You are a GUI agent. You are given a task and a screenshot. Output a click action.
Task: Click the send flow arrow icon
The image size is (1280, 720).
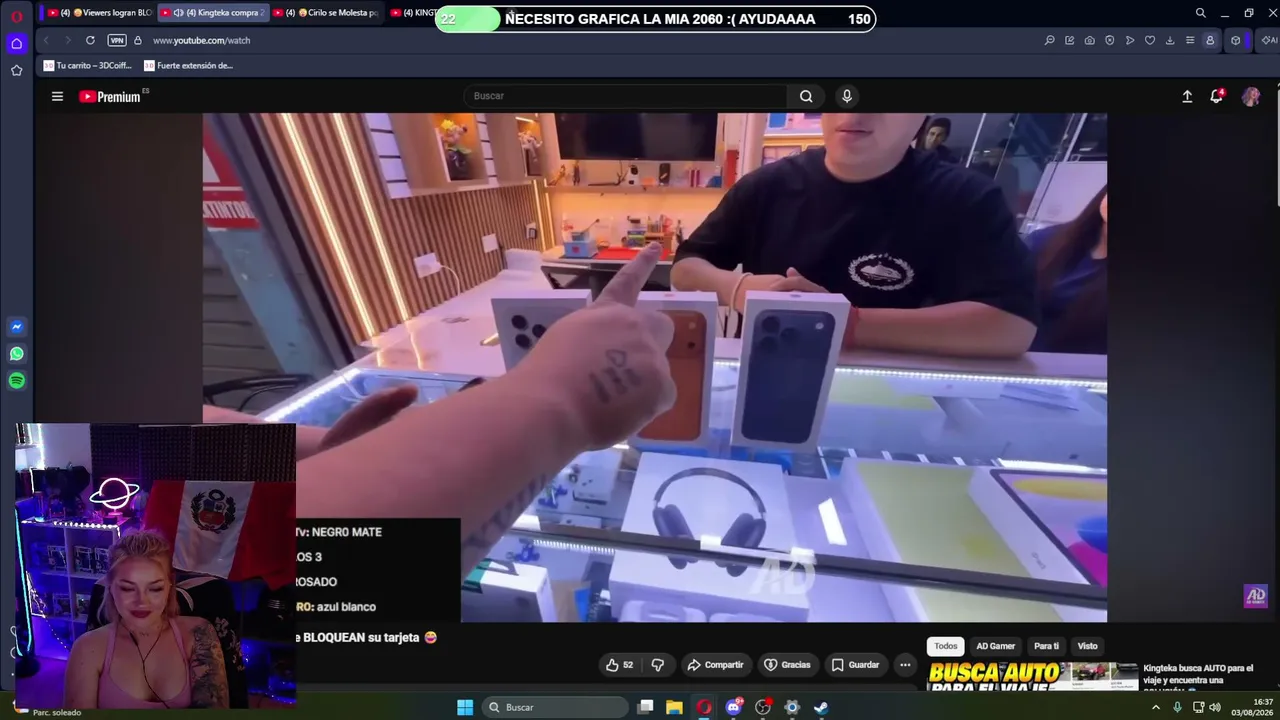[1129, 40]
